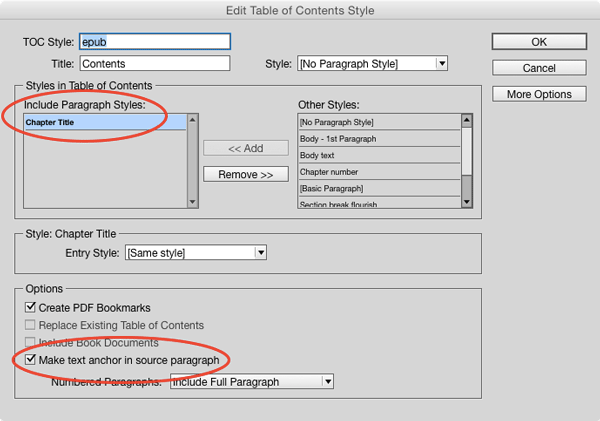Click scroll up arrow of Include Paragraph Styles
Image resolution: width=600 pixels, height=421 pixels.
pyautogui.click(x=193, y=120)
